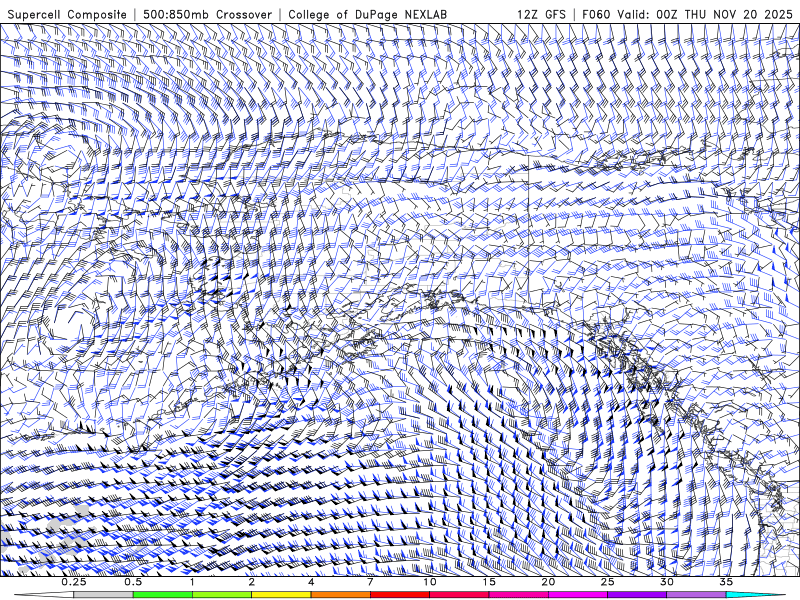Select the red 7–10 legend swatch

(x=399, y=595)
